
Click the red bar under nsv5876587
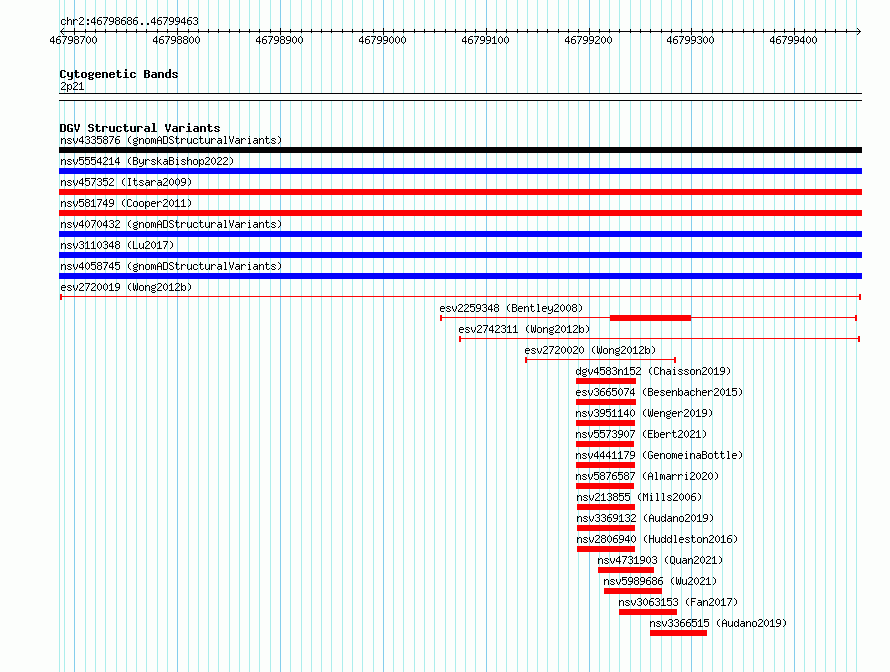pyautogui.click(x=604, y=486)
